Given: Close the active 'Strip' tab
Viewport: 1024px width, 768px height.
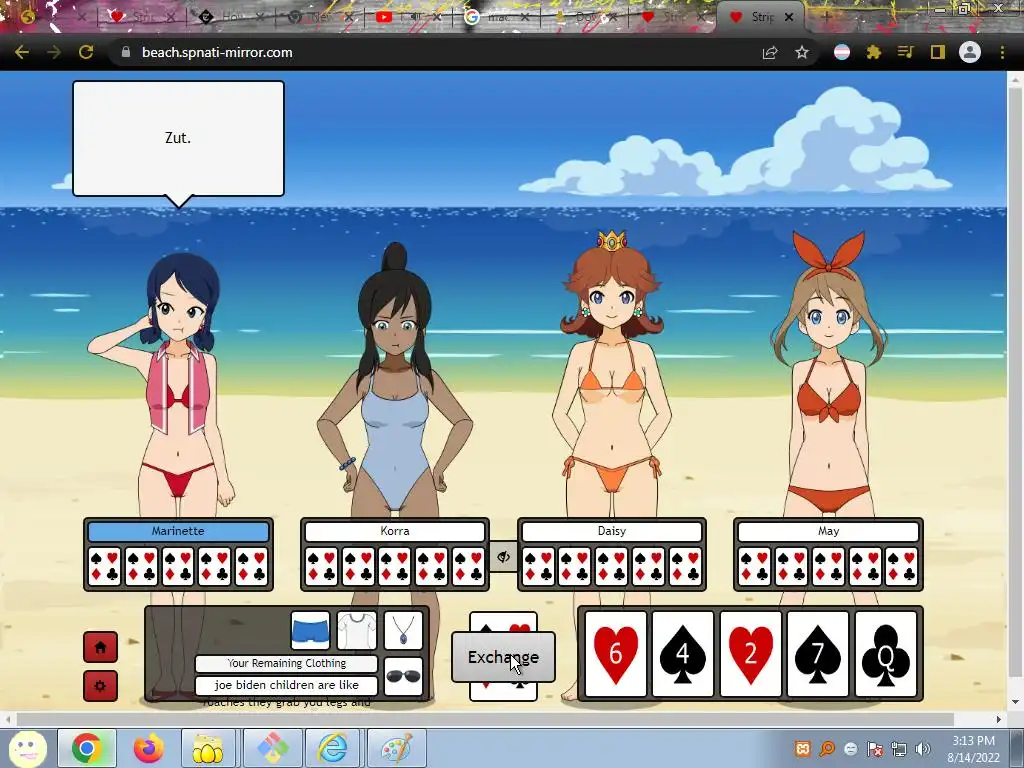Looking at the screenshot, I should (789, 17).
